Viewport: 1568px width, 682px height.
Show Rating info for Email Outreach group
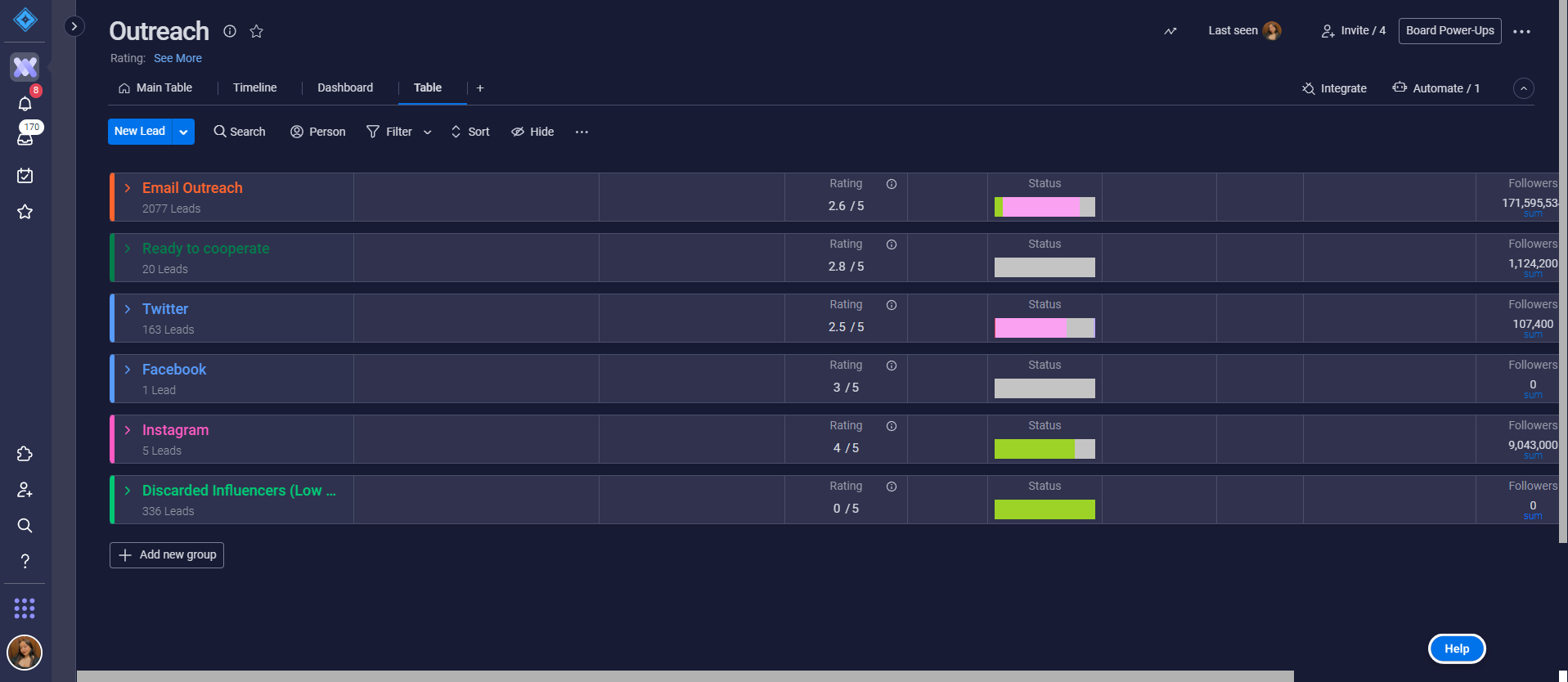[892, 184]
